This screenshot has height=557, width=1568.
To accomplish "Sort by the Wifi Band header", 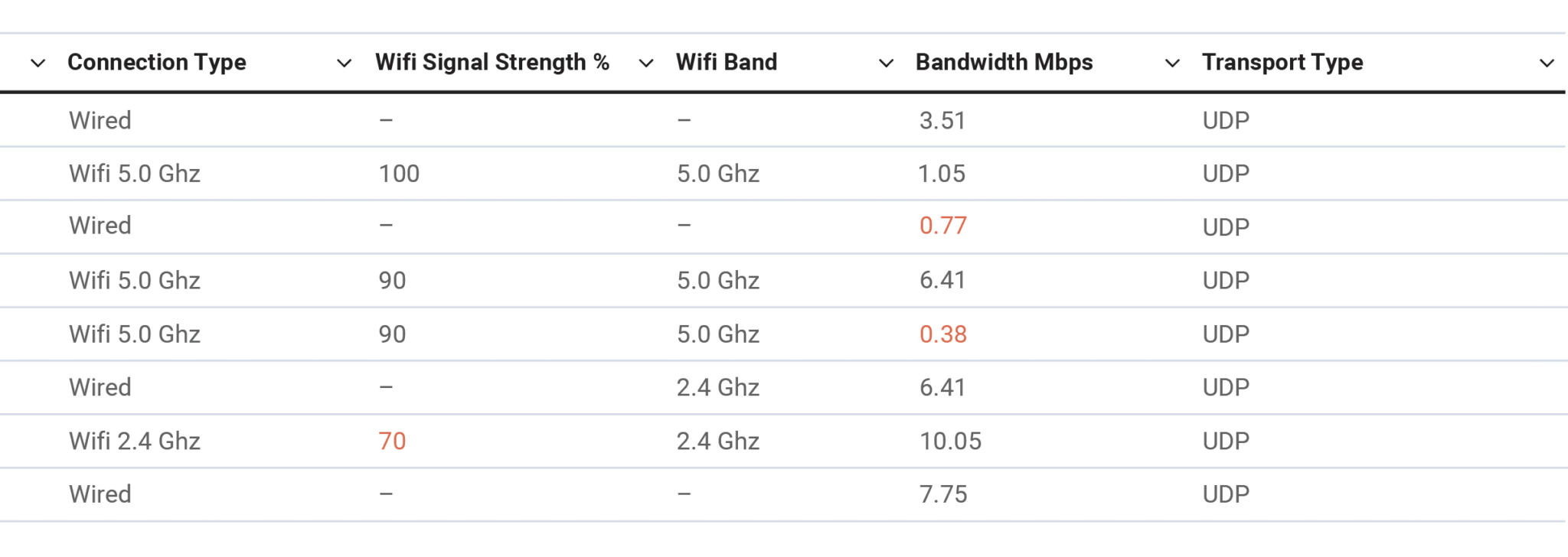I will click(726, 63).
